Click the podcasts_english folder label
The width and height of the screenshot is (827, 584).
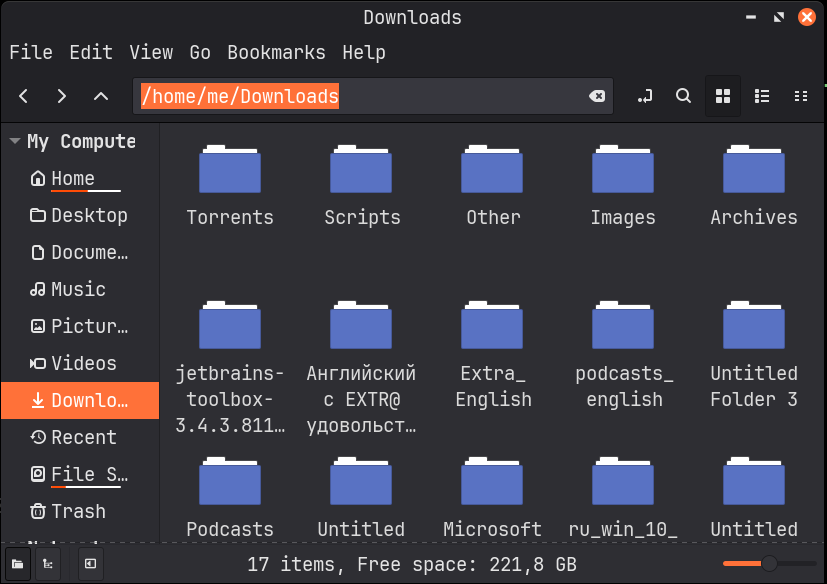coord(624,386)
